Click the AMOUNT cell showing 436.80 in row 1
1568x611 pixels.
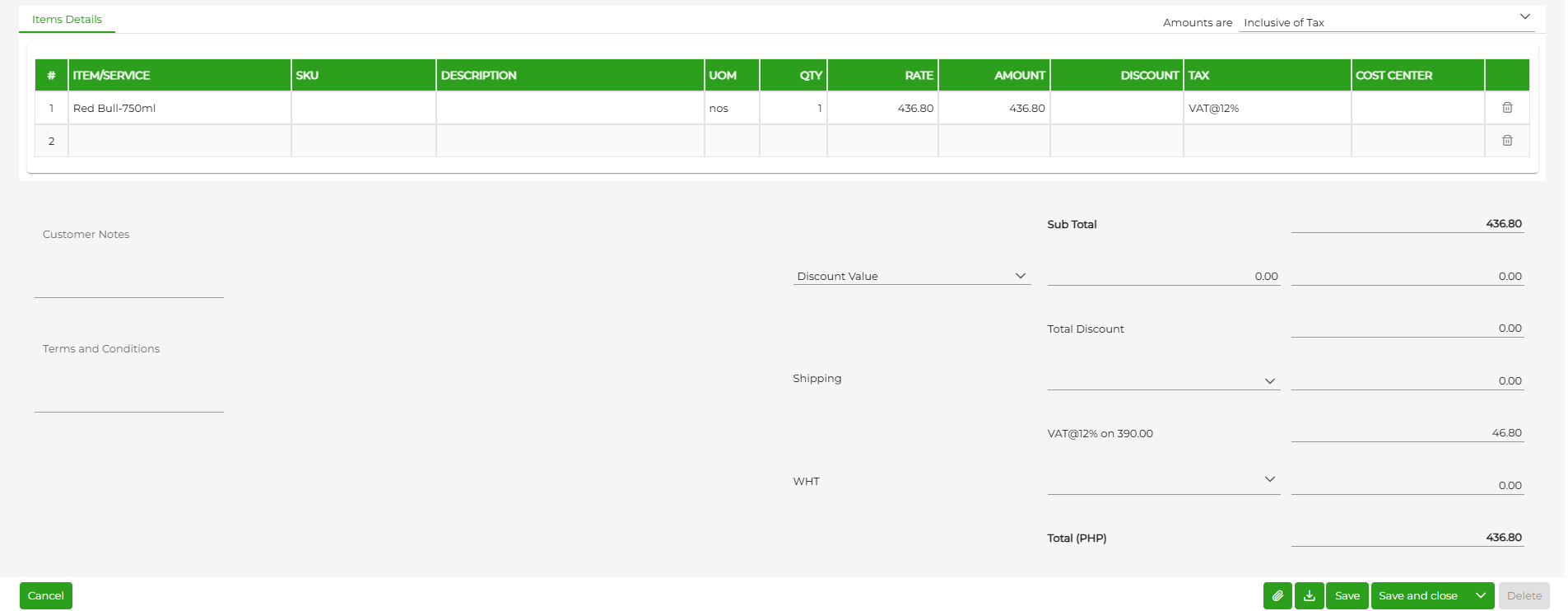pyautogui.click(x=994, y=108)
